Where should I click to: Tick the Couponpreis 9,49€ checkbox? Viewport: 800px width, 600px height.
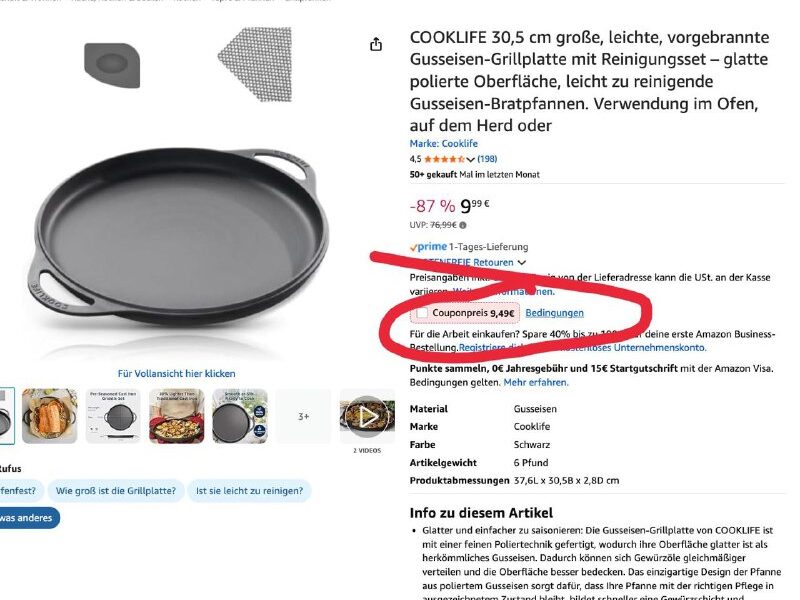(x=422, y=313)
